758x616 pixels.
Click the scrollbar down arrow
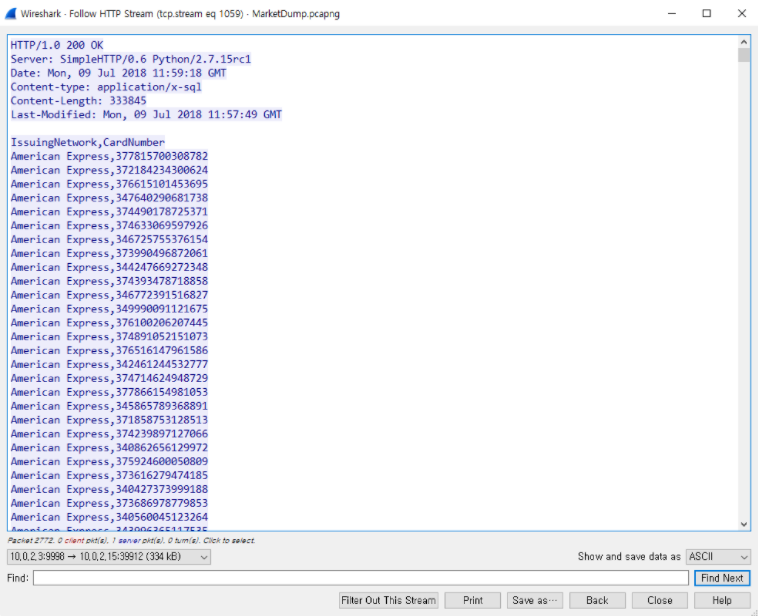[743, 524]
